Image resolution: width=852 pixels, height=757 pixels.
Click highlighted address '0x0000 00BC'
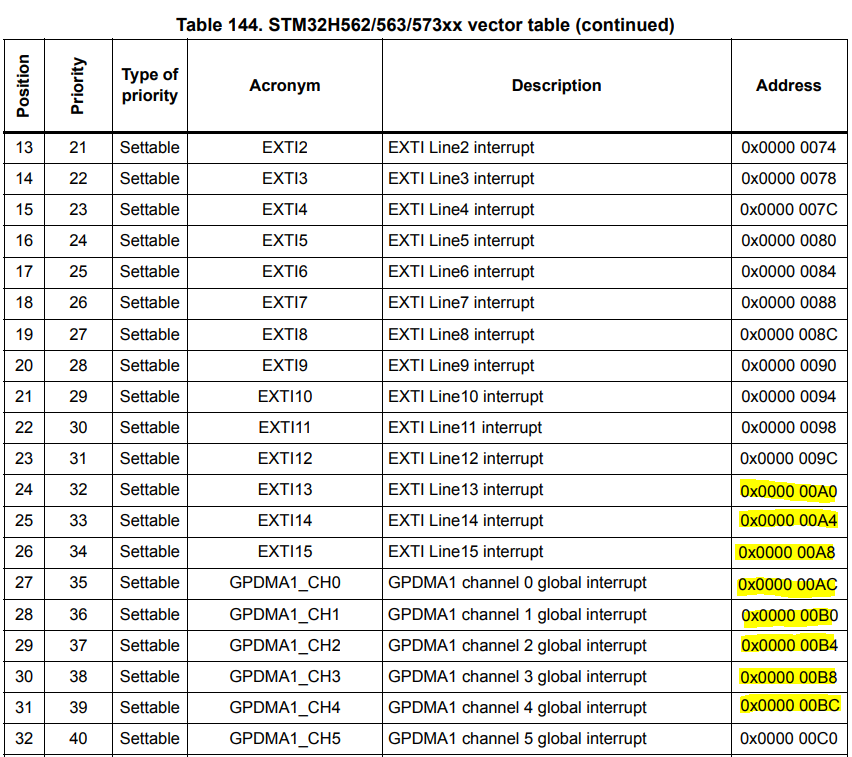(790, 705)
